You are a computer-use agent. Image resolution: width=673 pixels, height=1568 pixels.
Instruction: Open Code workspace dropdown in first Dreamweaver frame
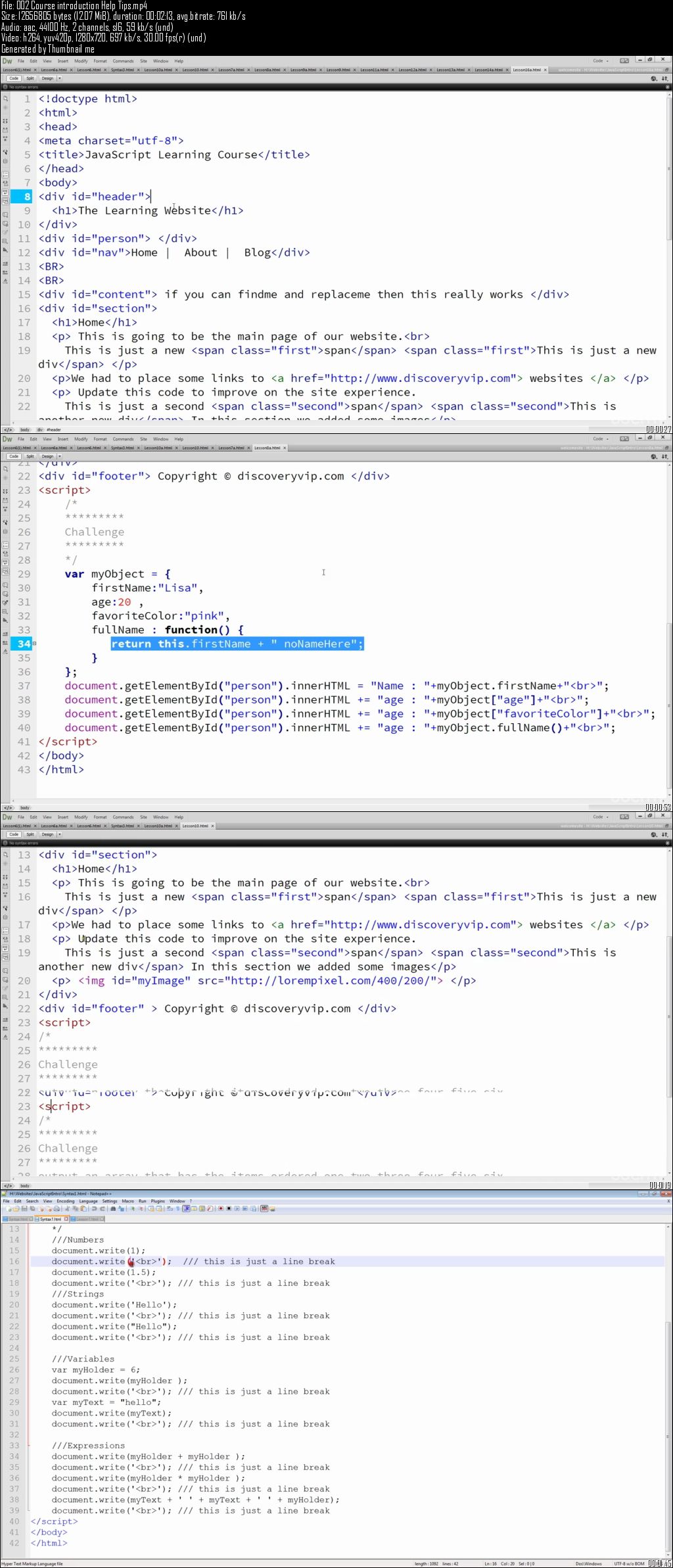(601, 61)
